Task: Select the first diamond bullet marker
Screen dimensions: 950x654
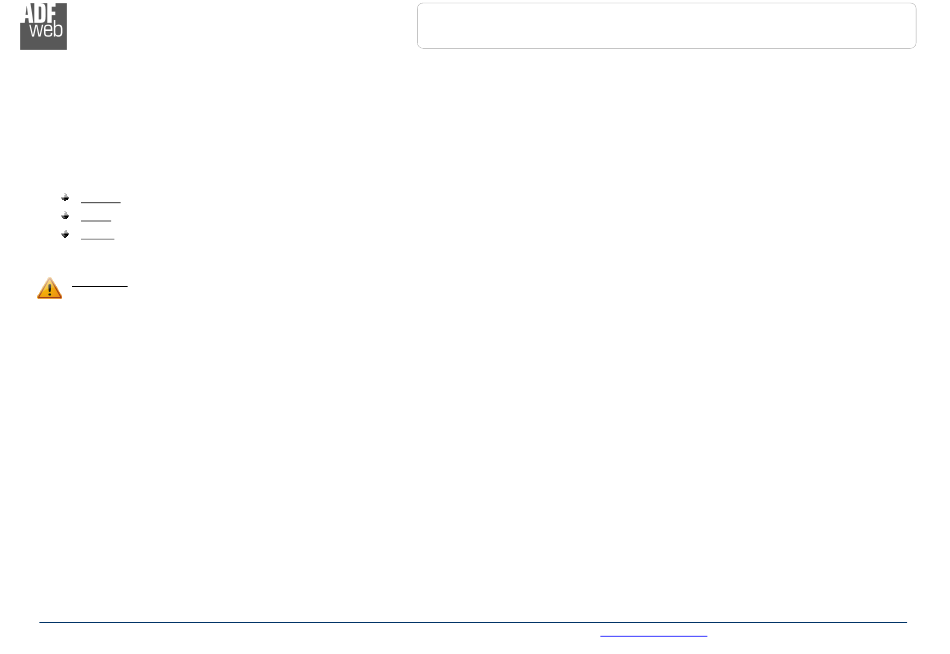Action: 65,197
